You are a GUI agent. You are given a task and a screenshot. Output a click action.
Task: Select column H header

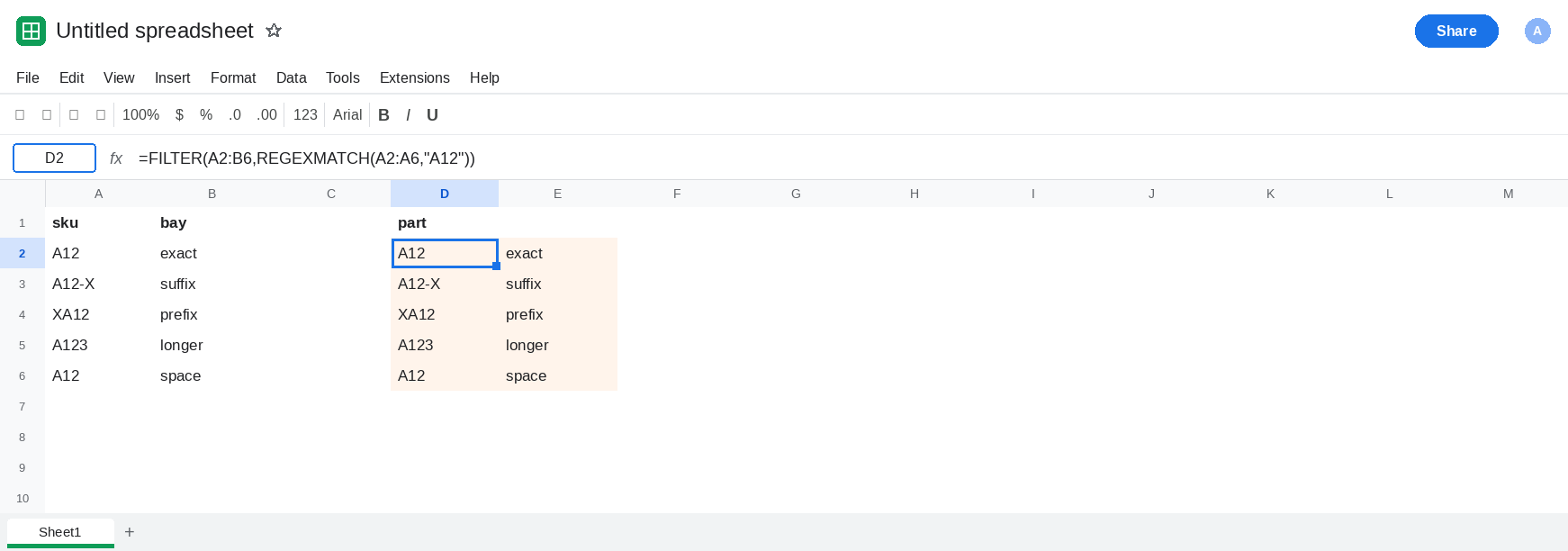(915, 194)
